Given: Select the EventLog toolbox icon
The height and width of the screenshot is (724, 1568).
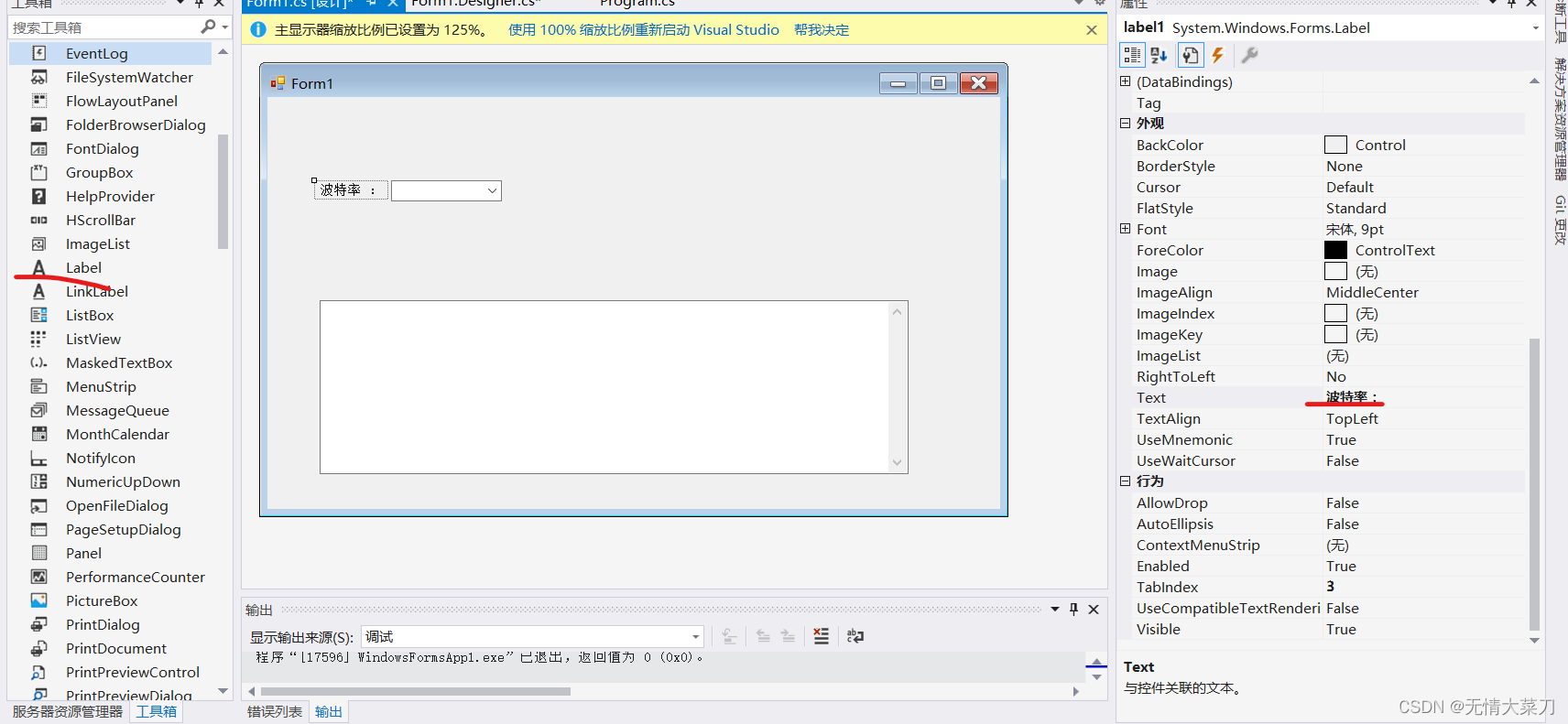Looking at the screenshot, I should point(38,53).
